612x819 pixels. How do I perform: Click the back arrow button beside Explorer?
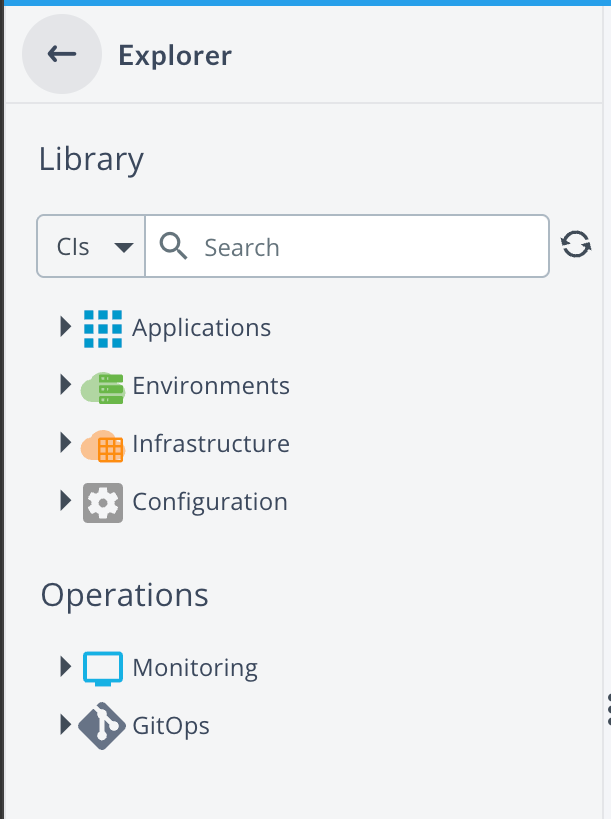62,54
